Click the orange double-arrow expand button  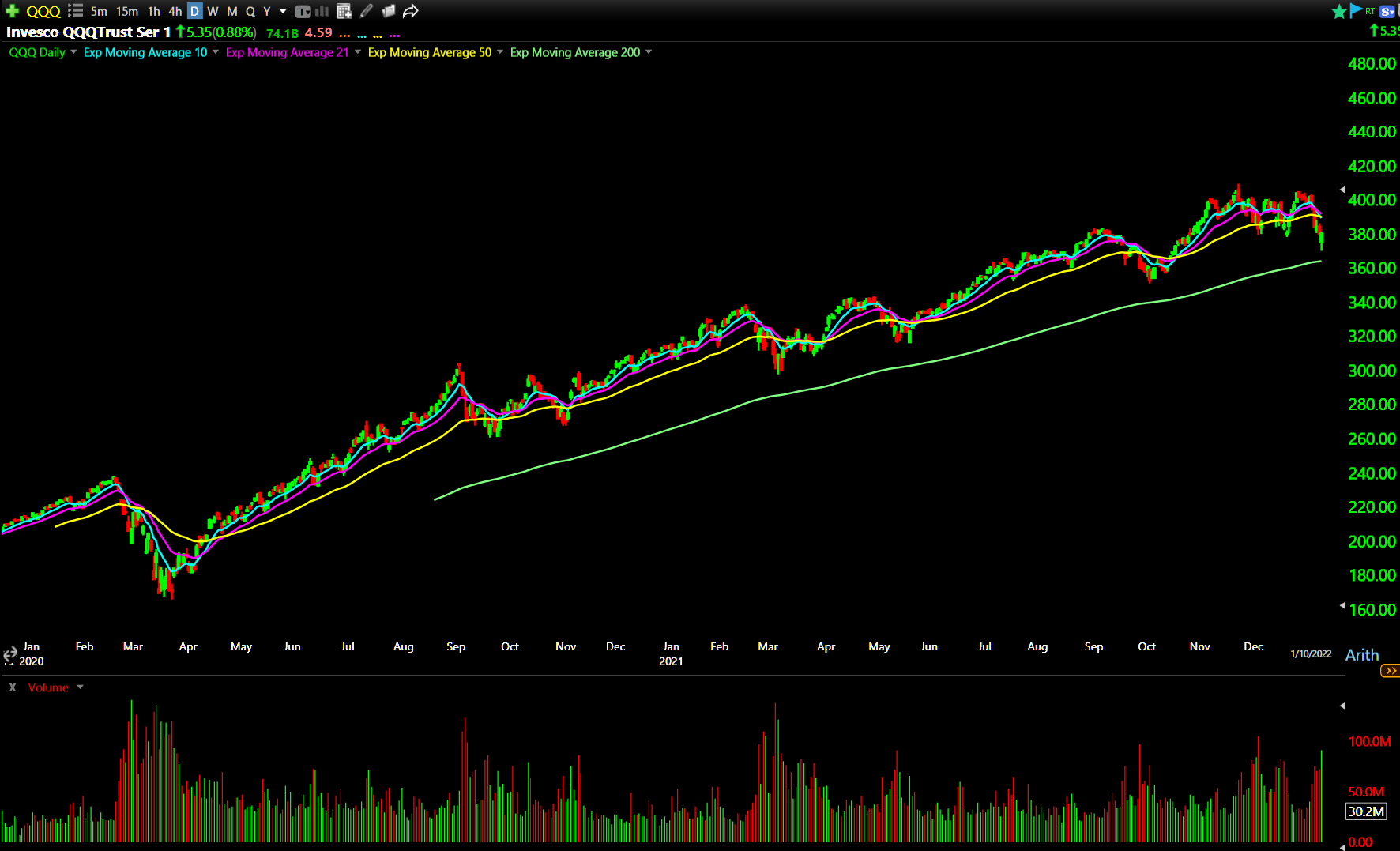click(x=1390, y=671)
